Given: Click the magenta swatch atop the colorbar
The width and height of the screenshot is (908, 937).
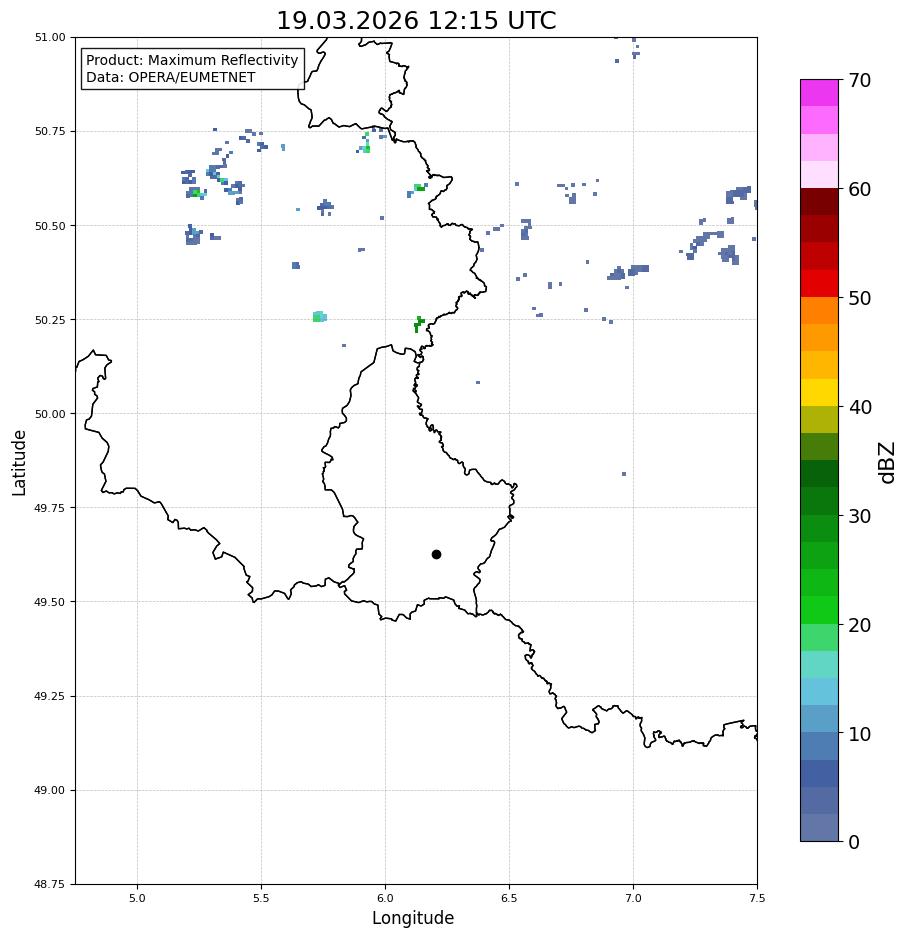Looking at the screenshot, I should (x=820, y=93).
